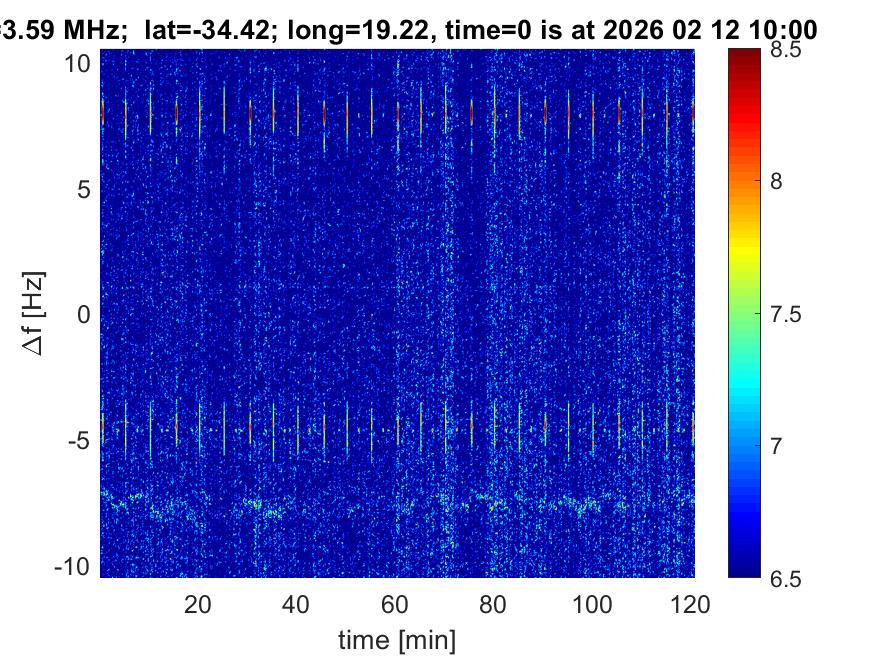This screenshot has height=656, width=875.
Task: Click the x-axis tick label 40
Action: (296, 604)
